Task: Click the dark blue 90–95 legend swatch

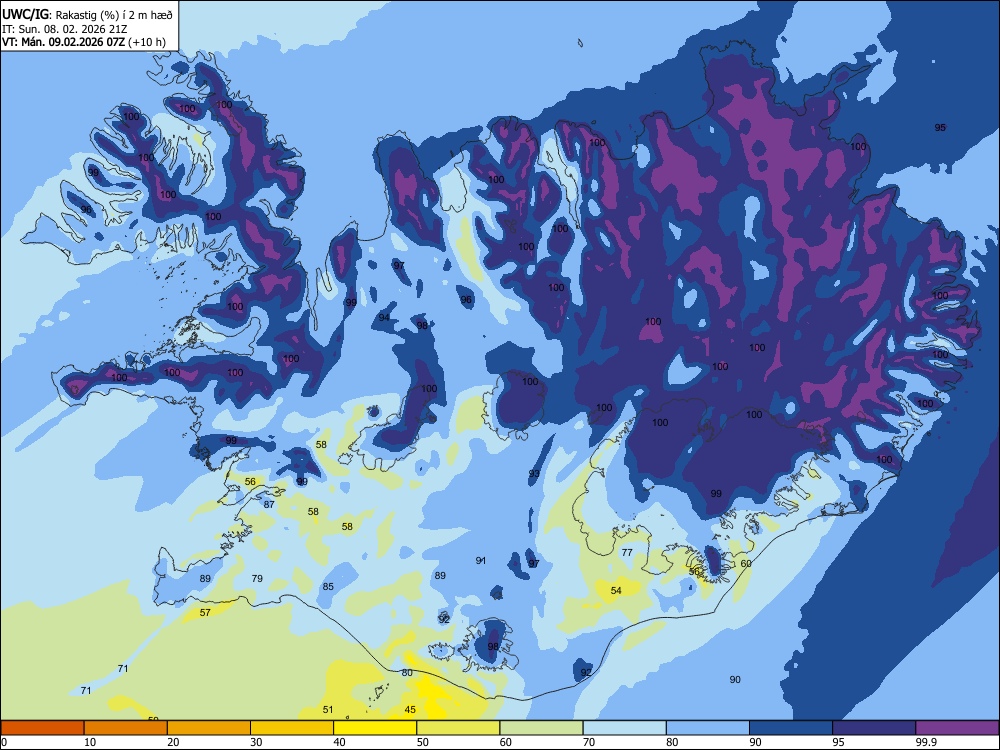Action: (x=791, y=728)
